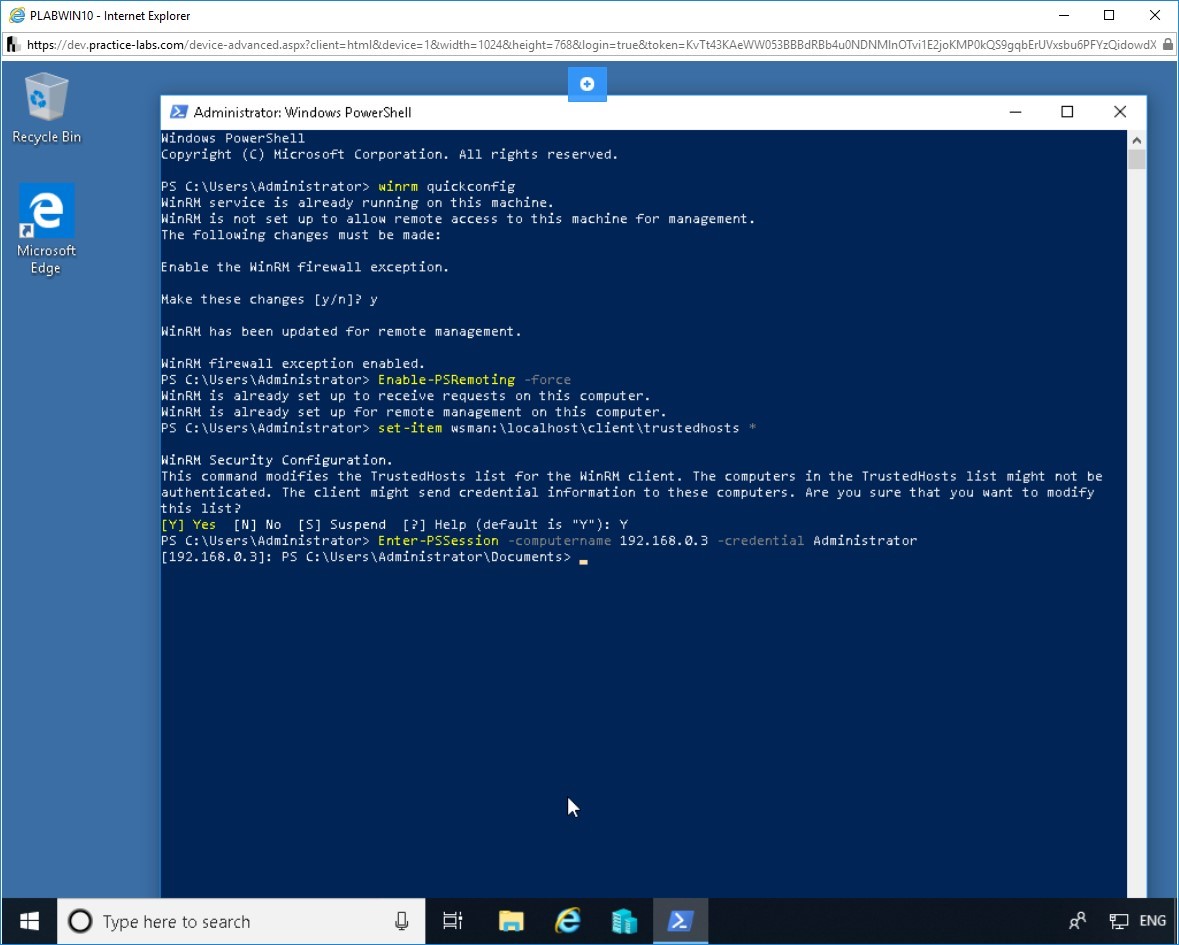Click the PowerShell scrollbar thumb

pos(1137,159)
